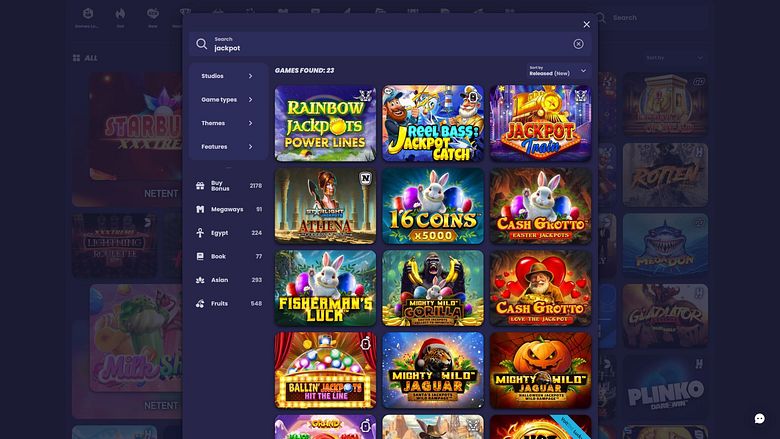Open Ballin' Jackpots Hit the Line game

(x=325, y=370)
